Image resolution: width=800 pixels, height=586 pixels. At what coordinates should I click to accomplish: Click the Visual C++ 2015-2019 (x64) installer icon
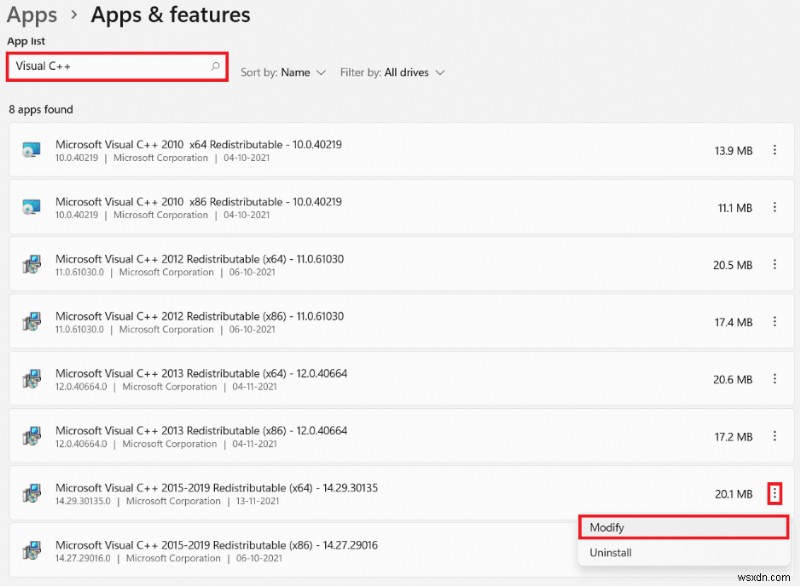click(32, 493)
